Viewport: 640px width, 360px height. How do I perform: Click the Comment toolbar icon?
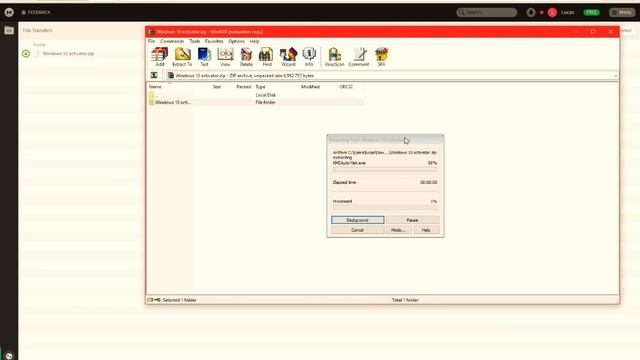click(359, 57)
